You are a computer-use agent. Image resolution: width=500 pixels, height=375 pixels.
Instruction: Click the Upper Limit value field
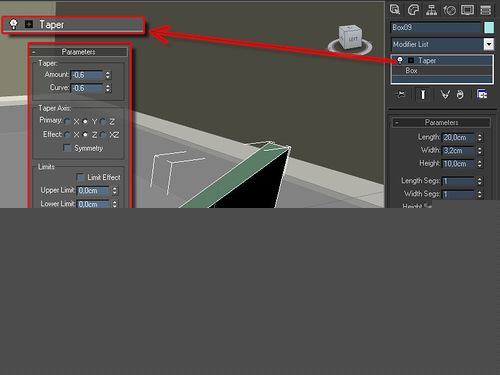click(93, 191)
